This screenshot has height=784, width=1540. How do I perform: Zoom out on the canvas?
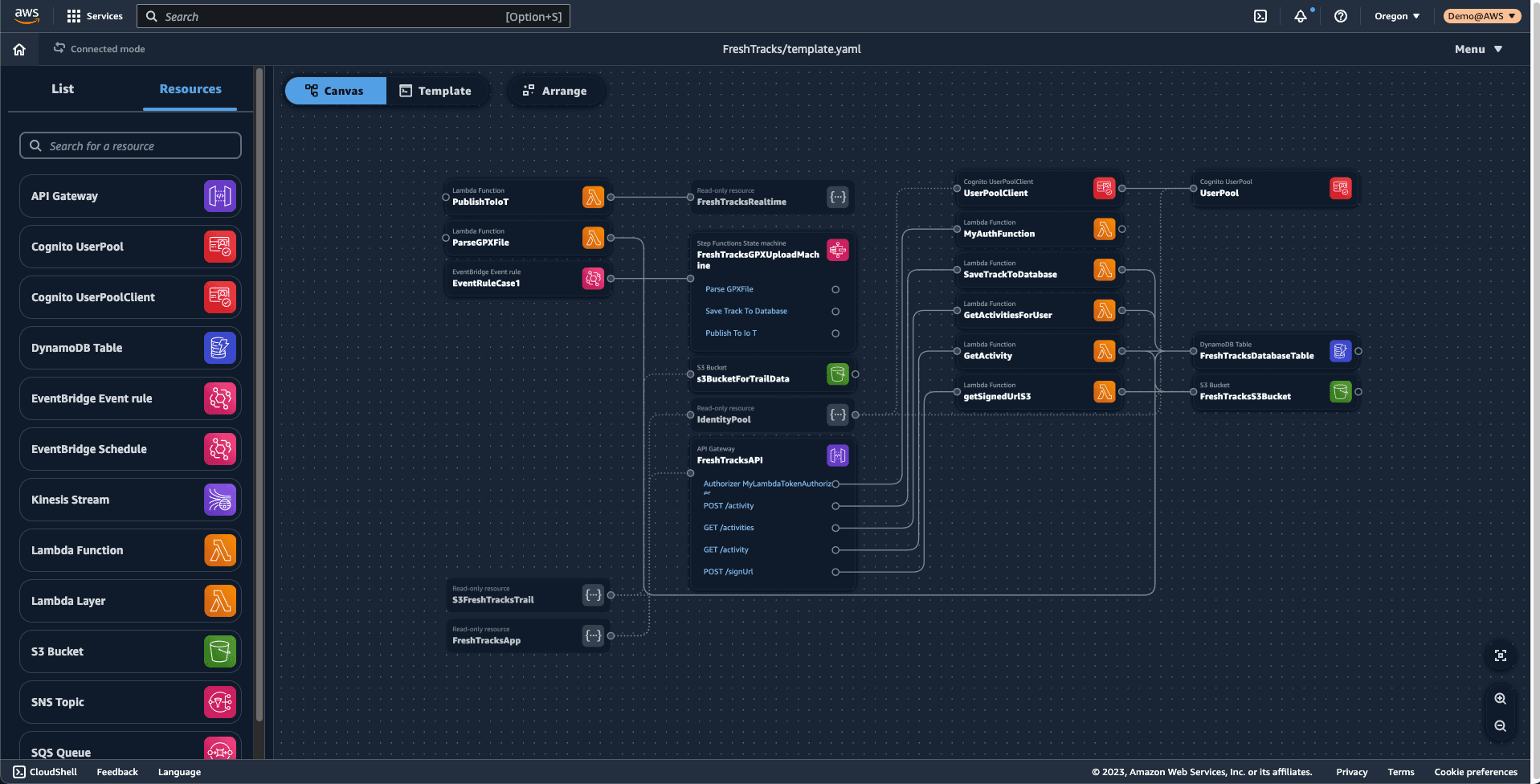tap(1500, 726)
